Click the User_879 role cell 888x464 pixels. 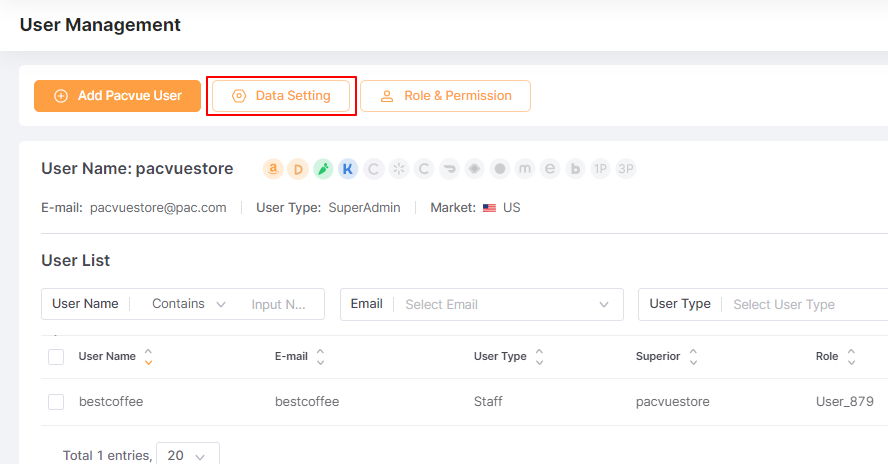(844, 402)
